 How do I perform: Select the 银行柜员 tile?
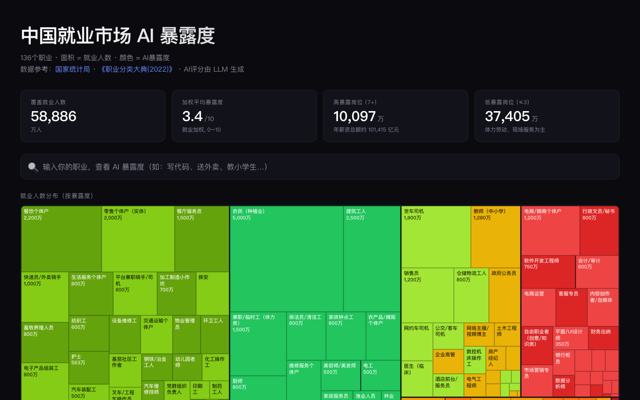coord(564,362)
